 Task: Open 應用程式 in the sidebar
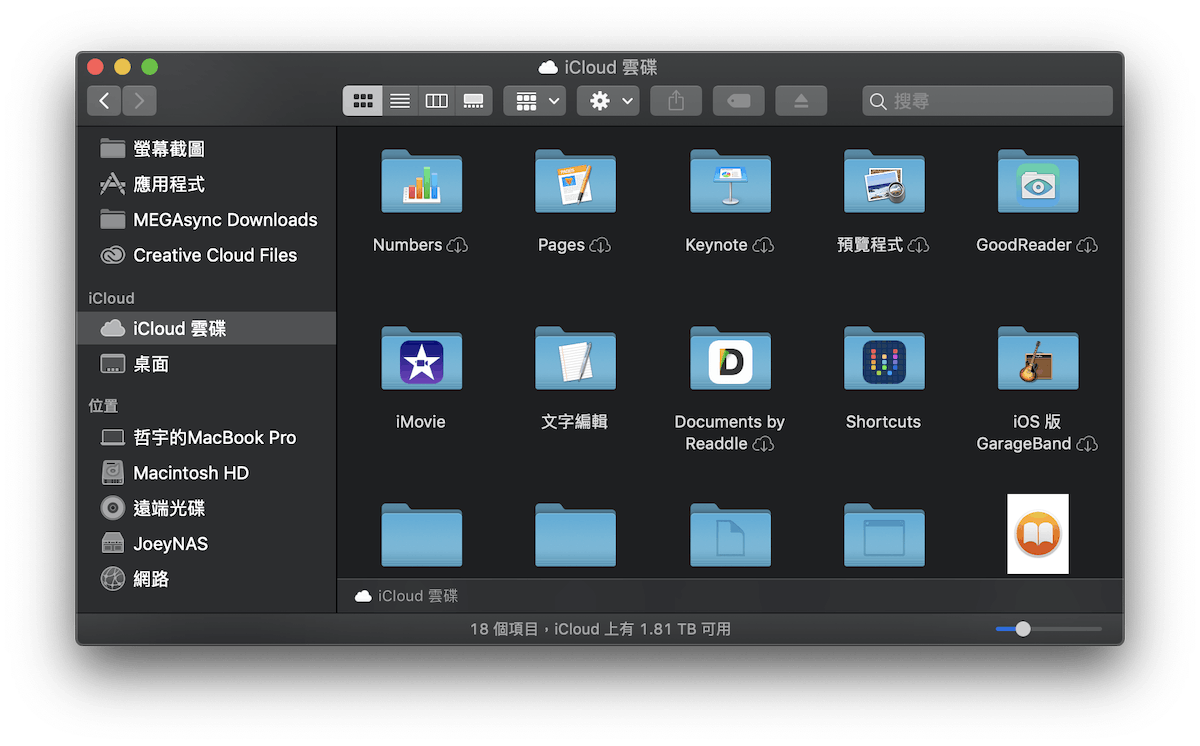click(206, 184)
